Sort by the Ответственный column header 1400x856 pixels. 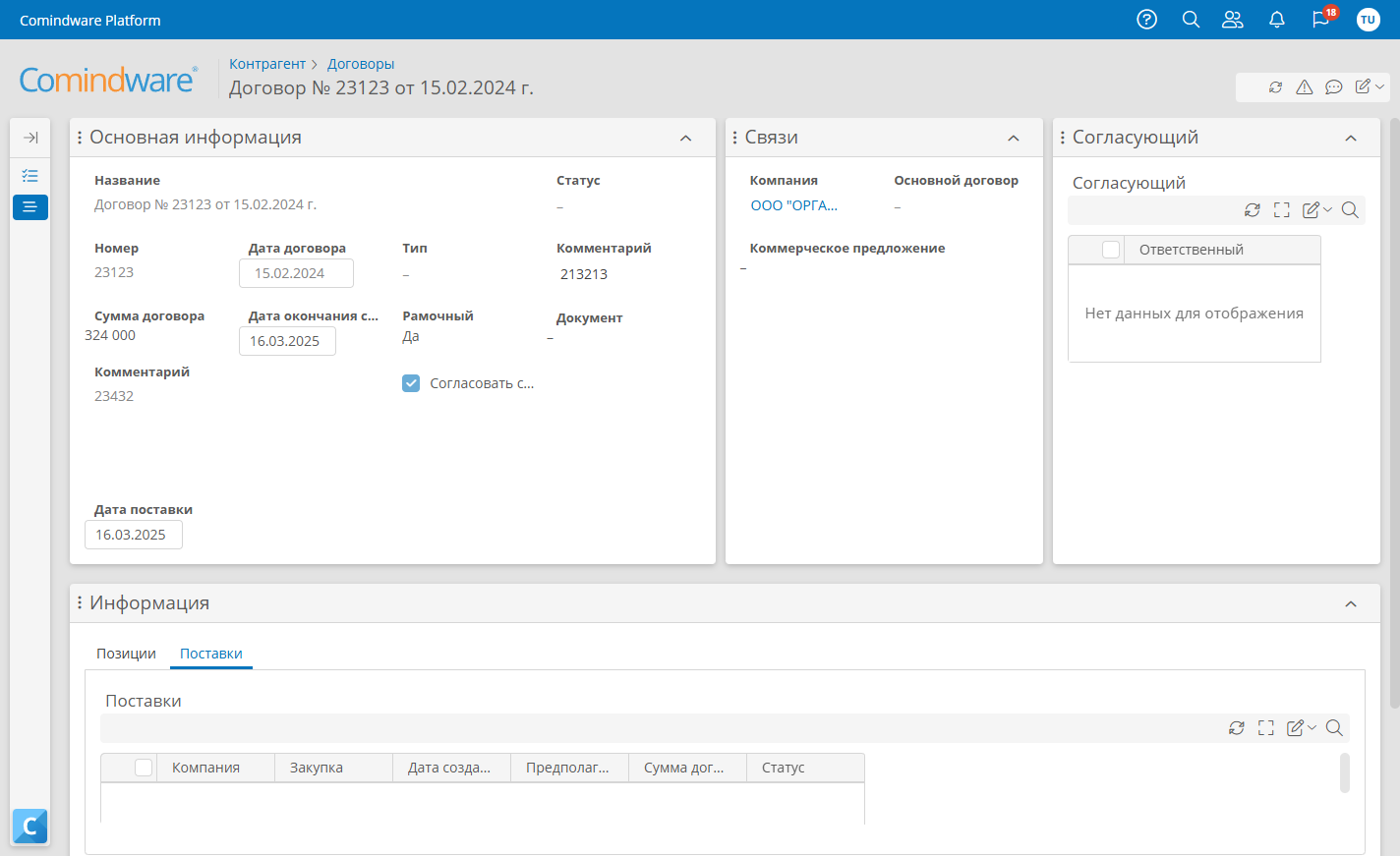point(1222,250)
